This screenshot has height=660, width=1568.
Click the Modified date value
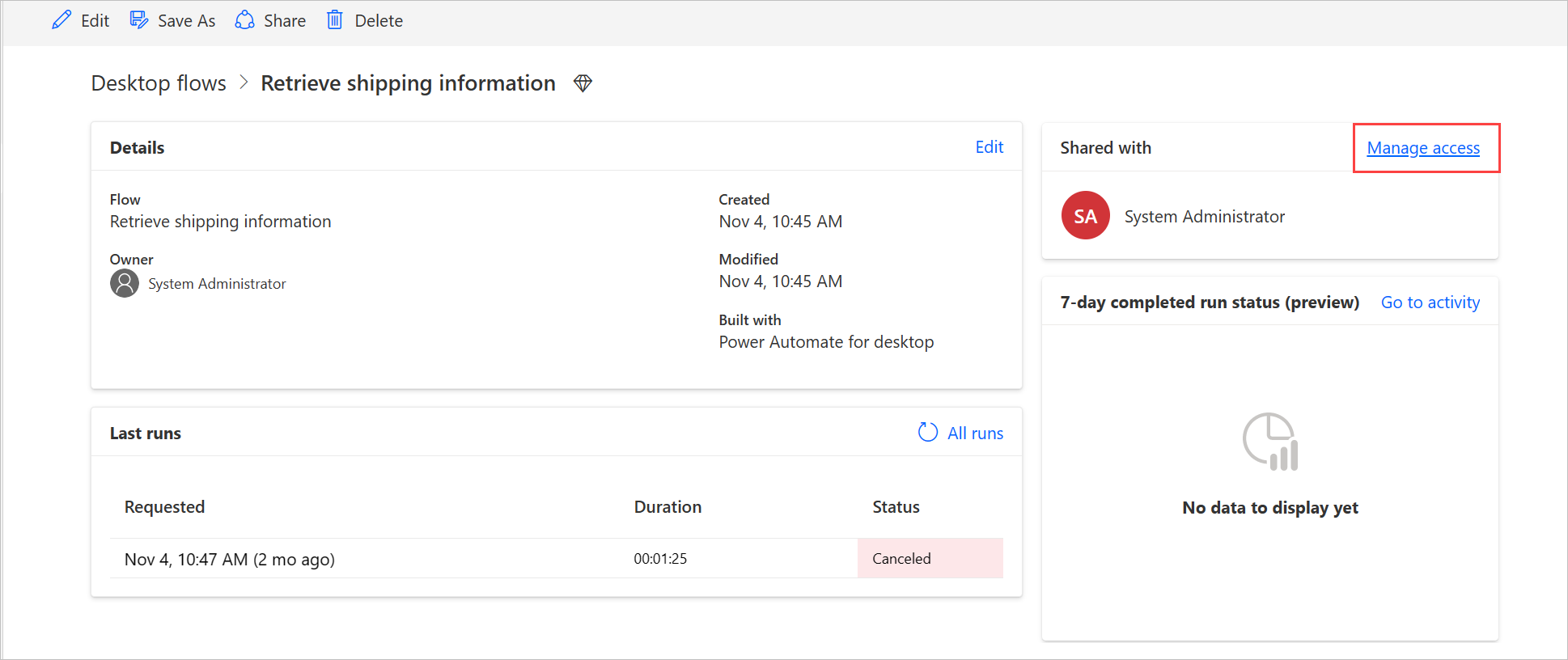(780, 281)
